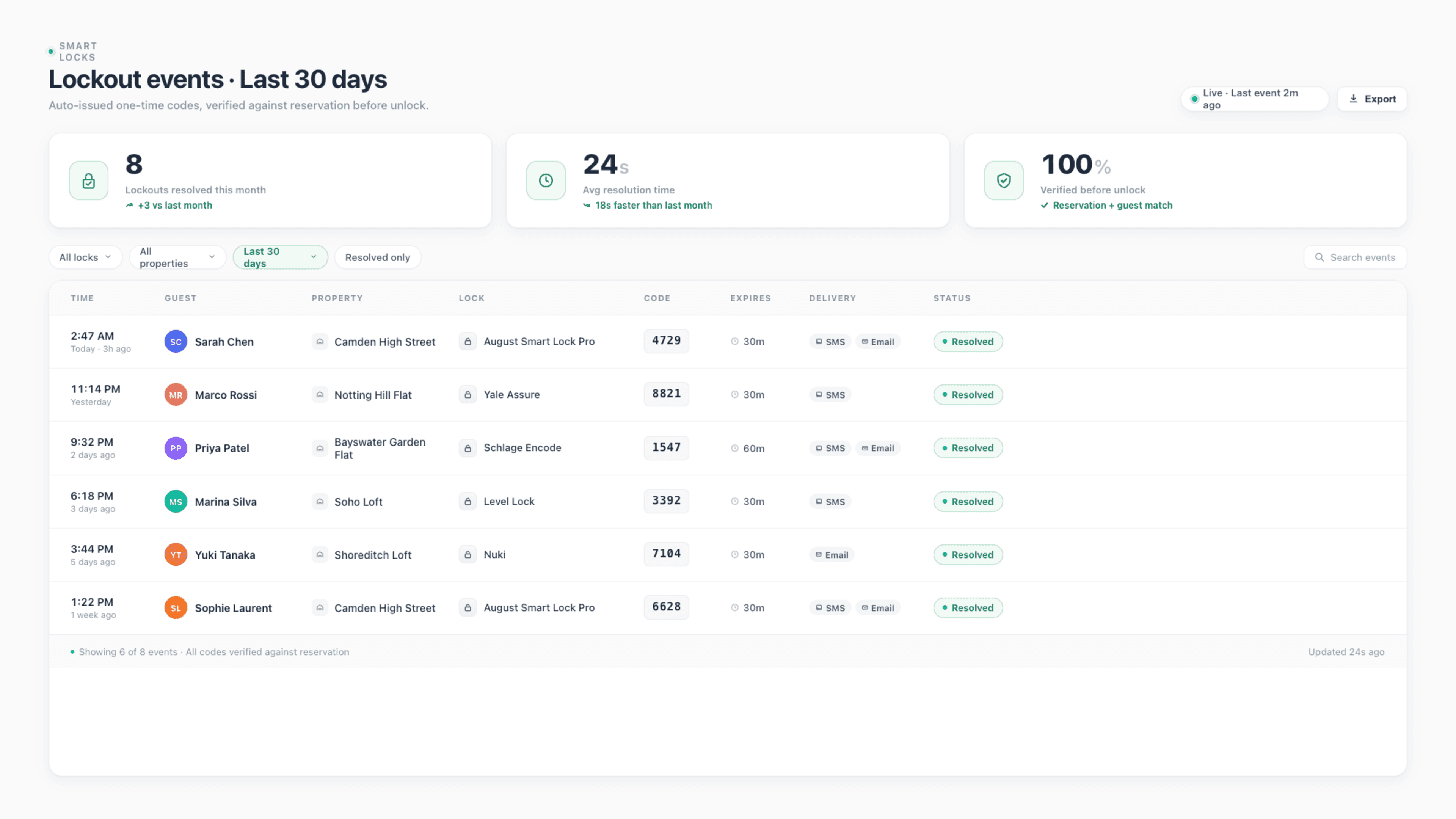Click the SMS badge in Priya Patel's row

(830, 448)
